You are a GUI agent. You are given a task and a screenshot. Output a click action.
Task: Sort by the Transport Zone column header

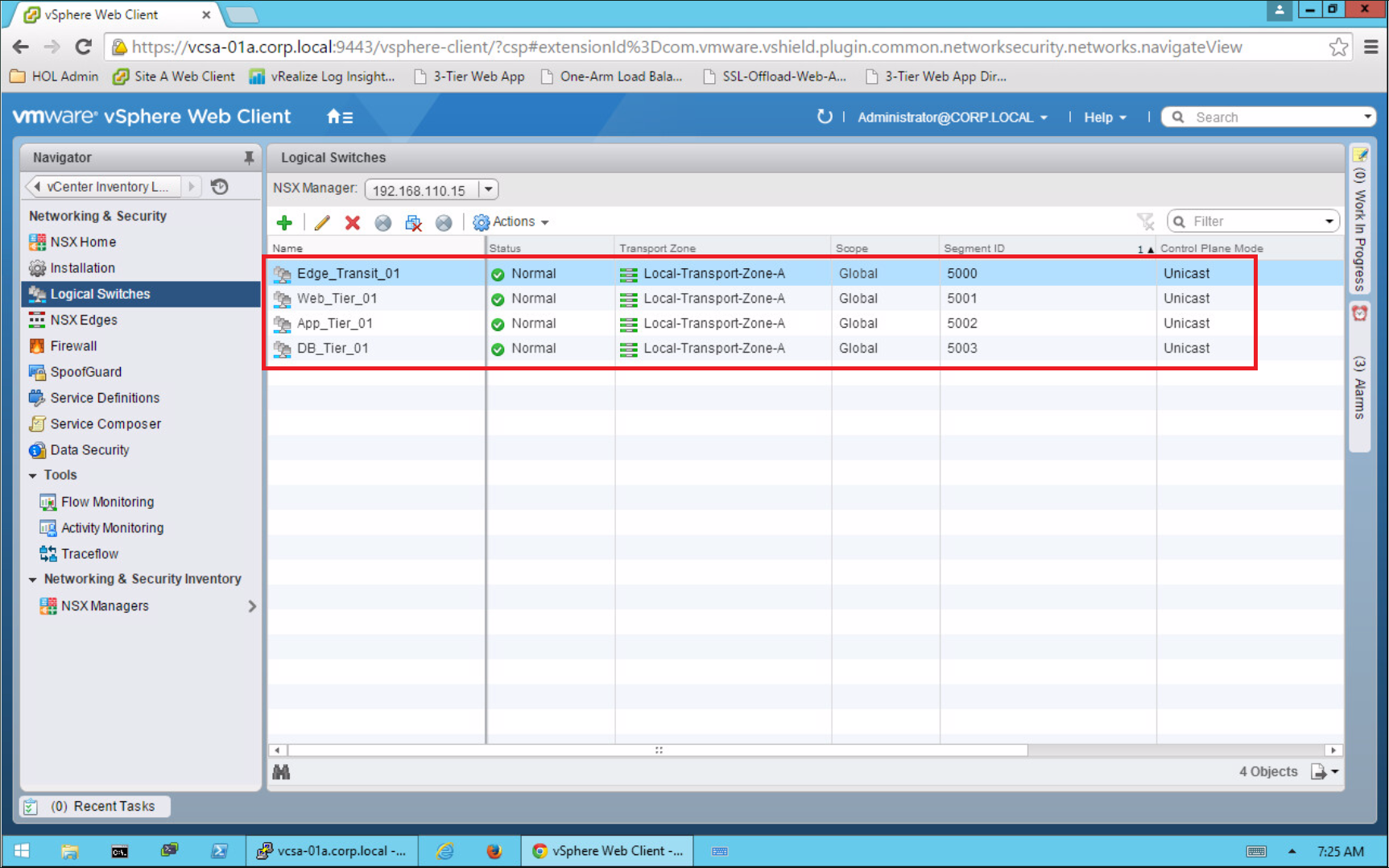722,248
